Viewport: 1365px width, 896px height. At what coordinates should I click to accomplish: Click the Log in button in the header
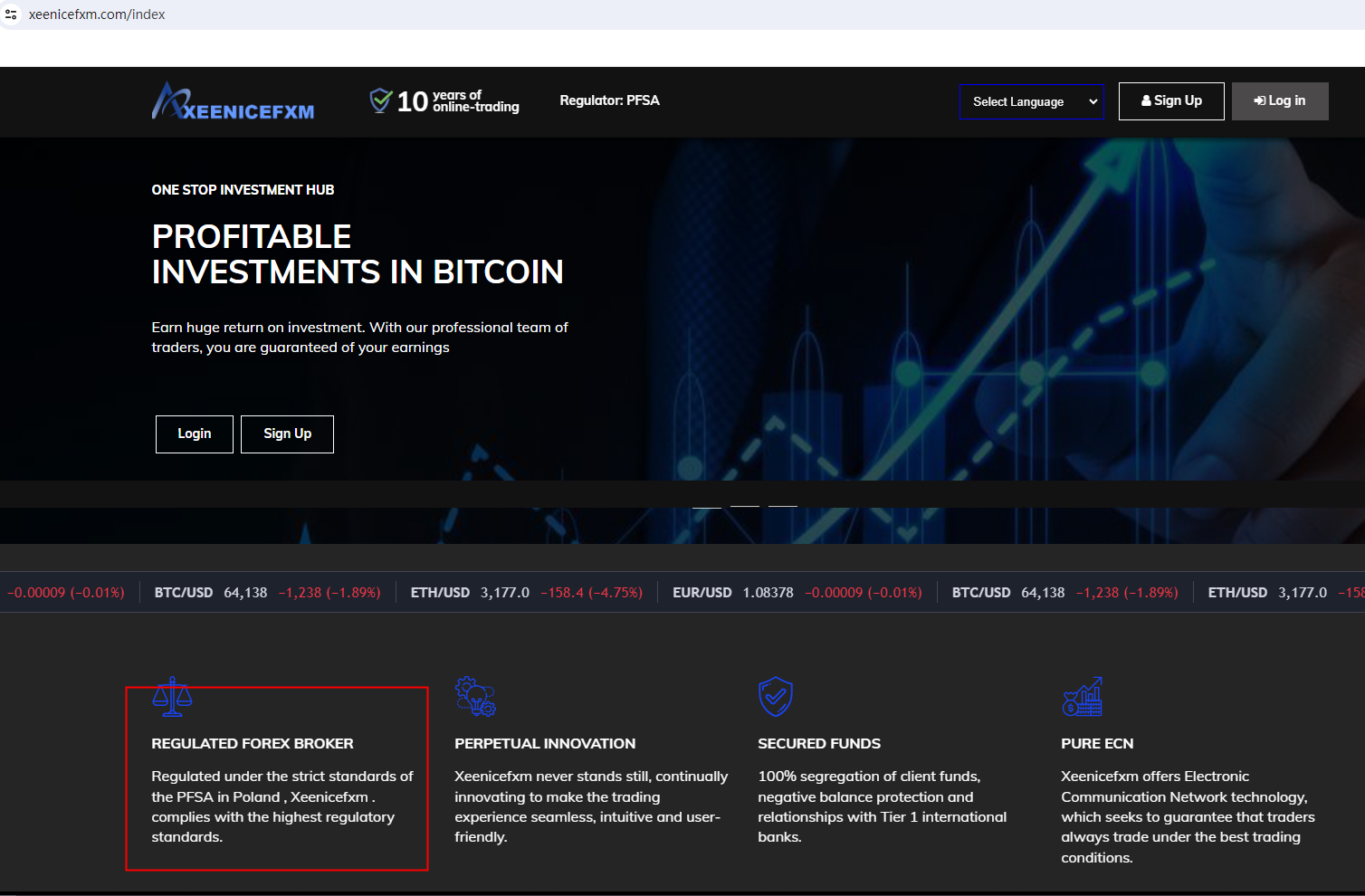1280,101
